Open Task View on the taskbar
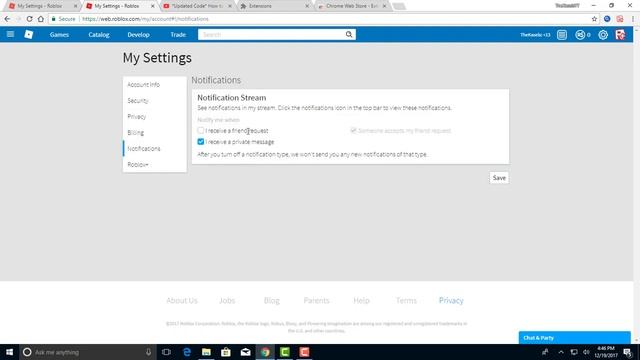This screenshot has width=640, height=360. point(166,352)
